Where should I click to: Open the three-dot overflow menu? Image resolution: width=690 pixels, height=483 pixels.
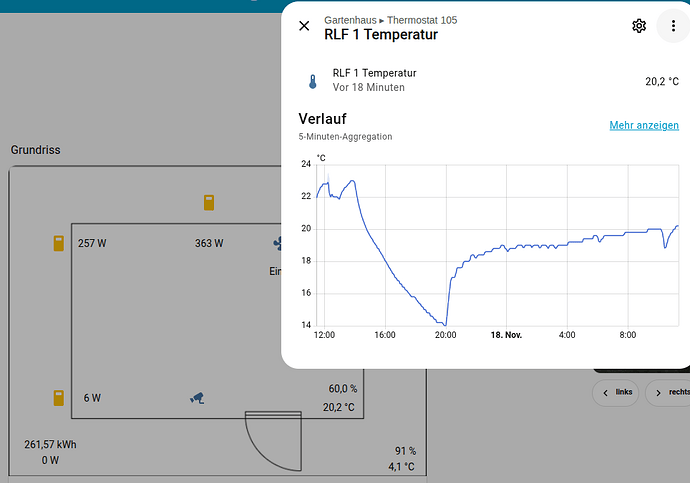(673, 26)
